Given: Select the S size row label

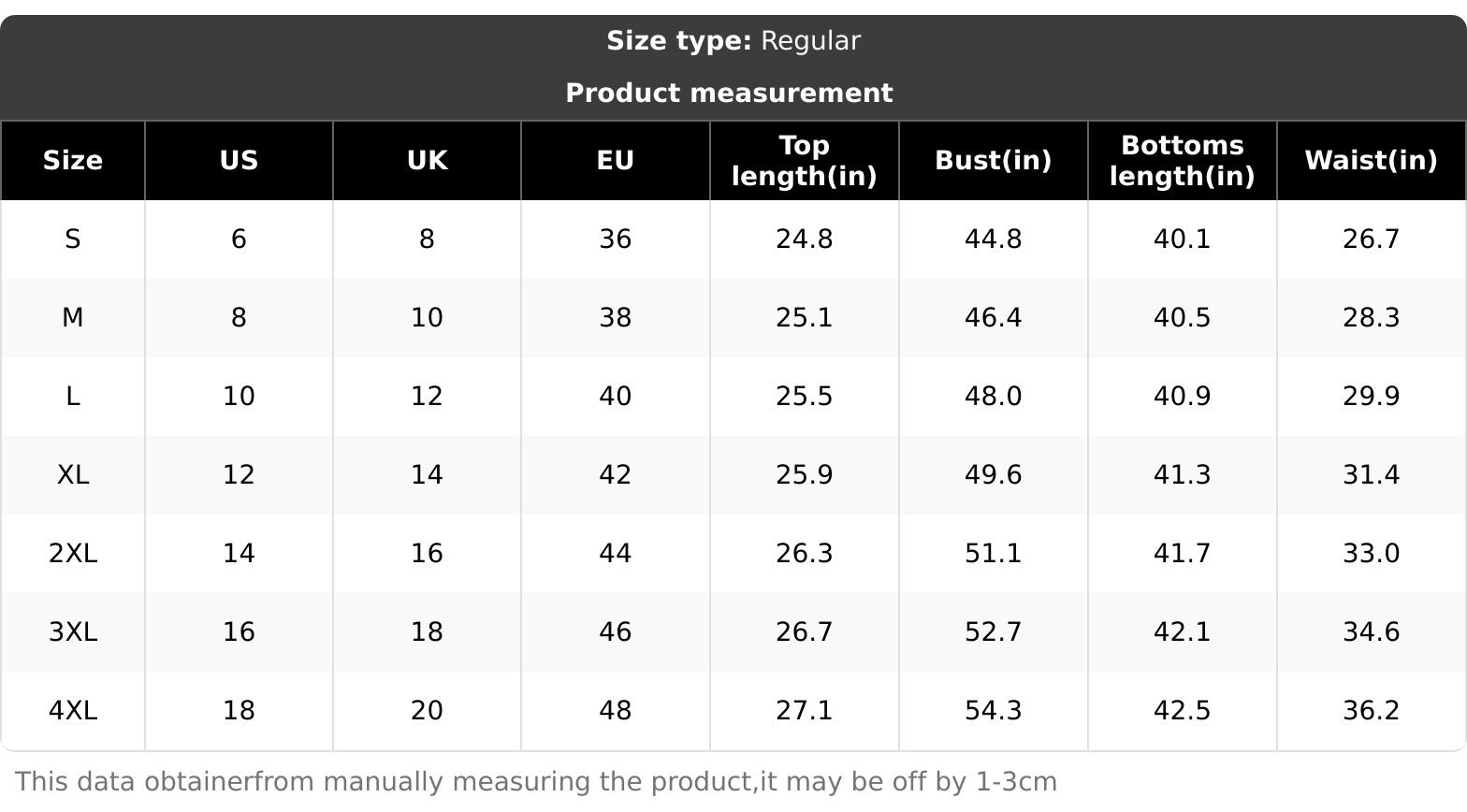Looking at the screenshot, I should [73, 239].
